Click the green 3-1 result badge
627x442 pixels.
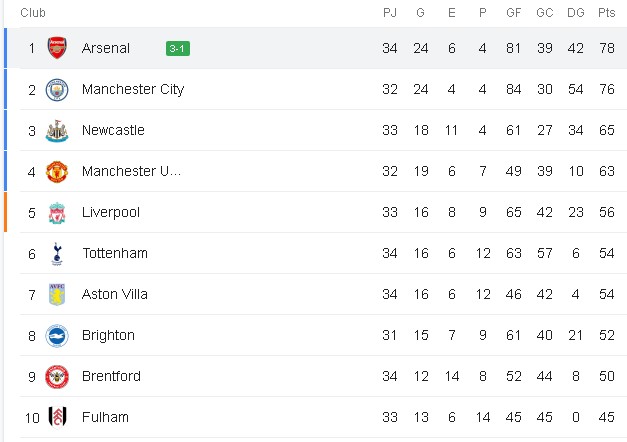pos(178,48)
